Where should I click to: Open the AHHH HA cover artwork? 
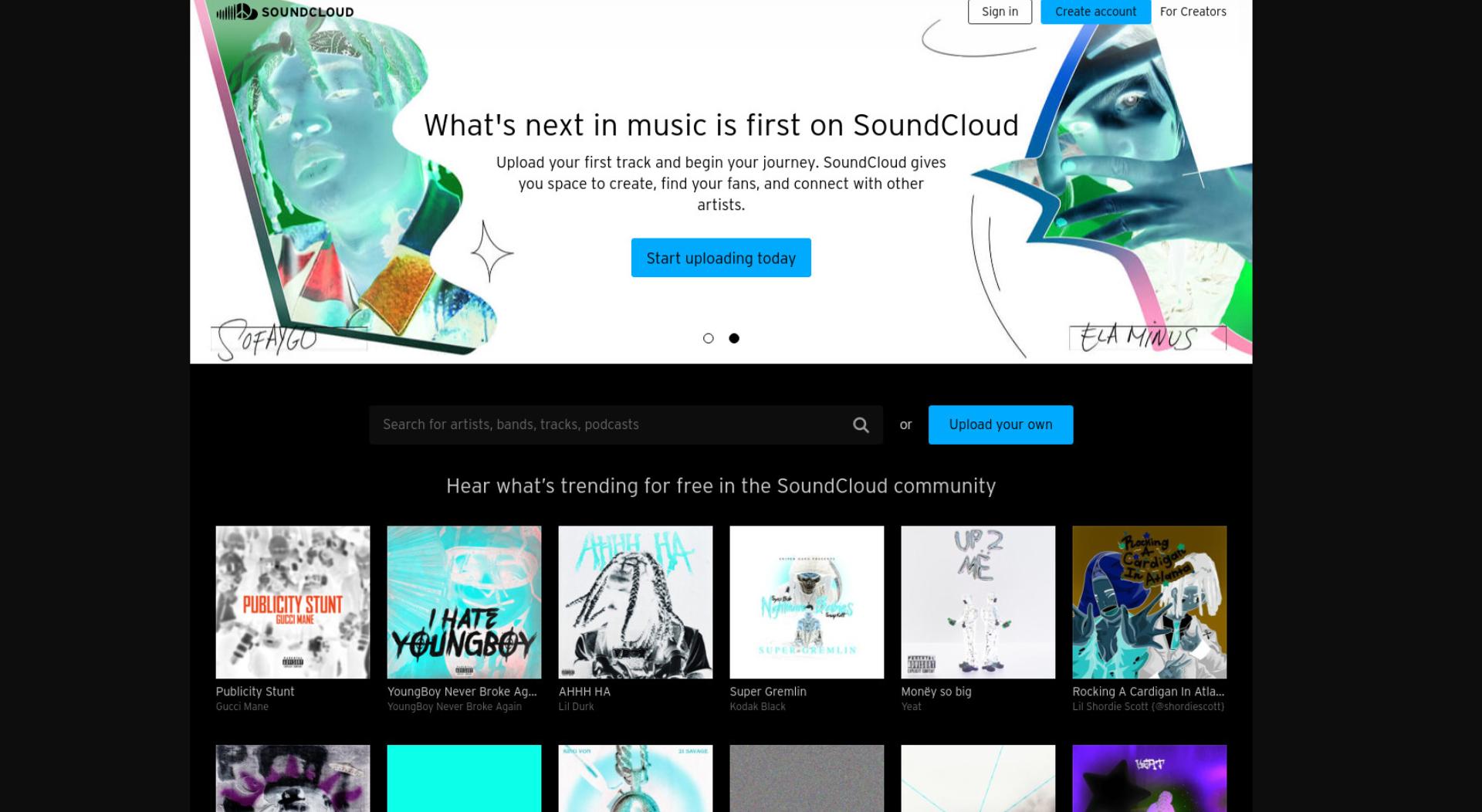click(x=635, y=602)
